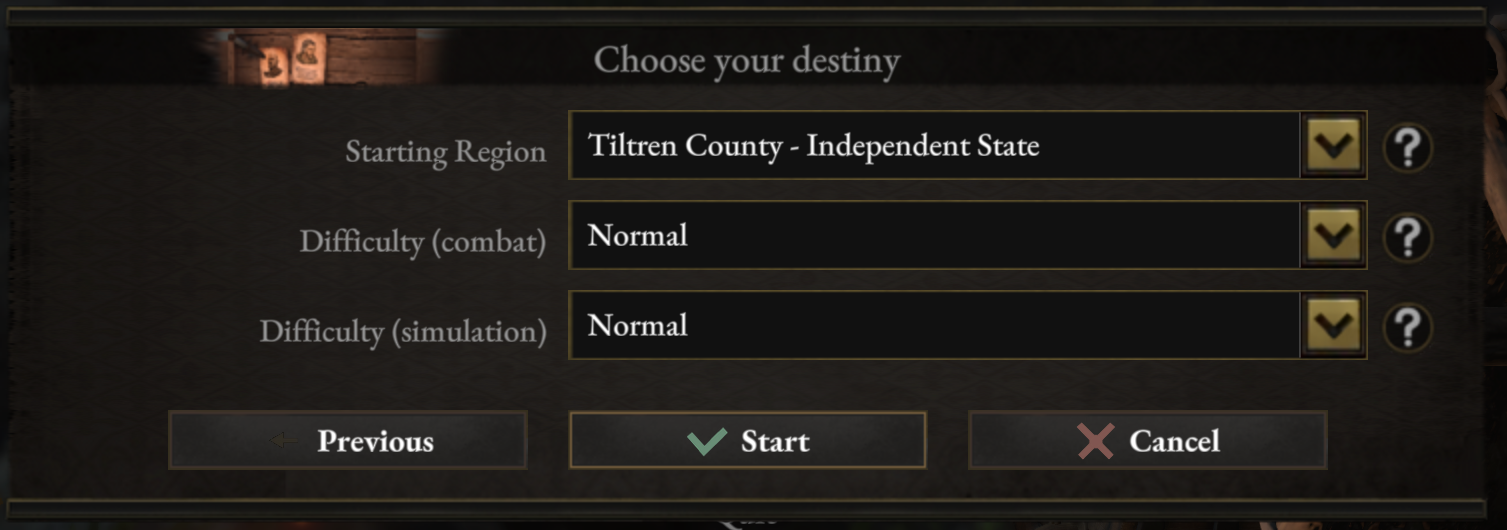1507x530 pixels.
Task: Click the wanted posters thumbnail image
Action: pos(292,60)
